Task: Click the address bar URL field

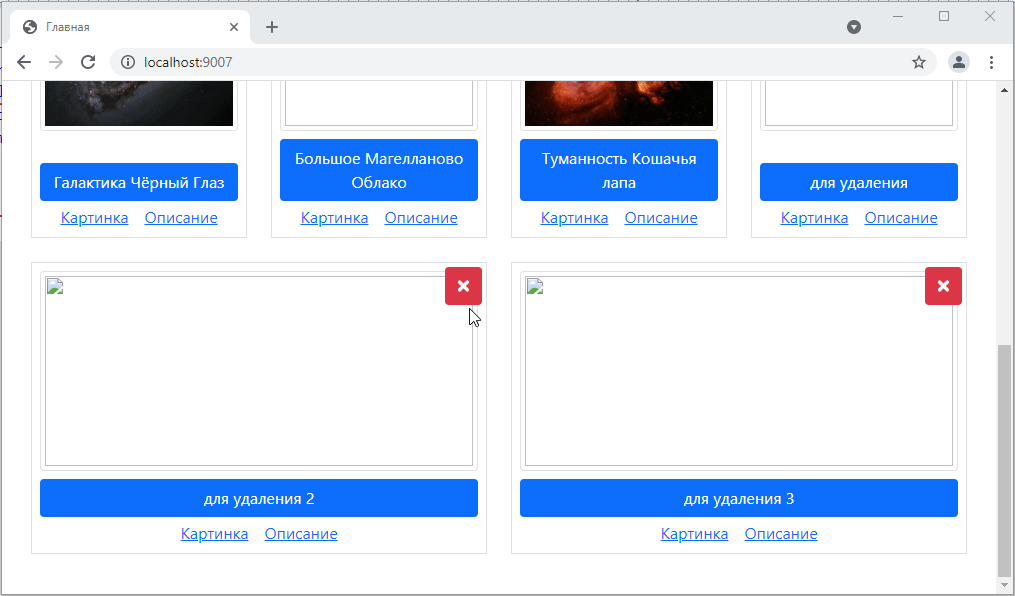Action: [500, 62]
